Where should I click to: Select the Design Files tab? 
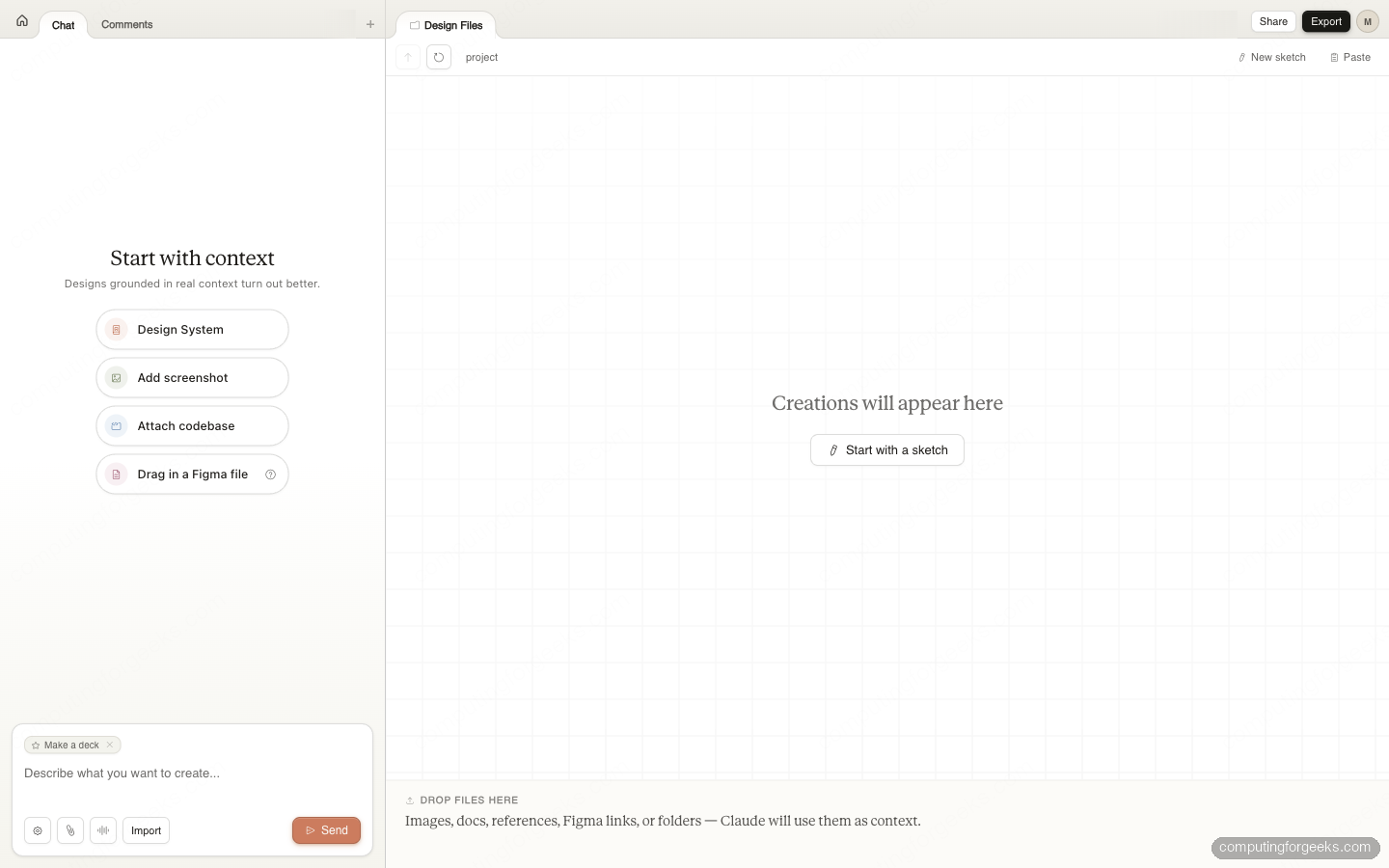[x=446, y=25]
